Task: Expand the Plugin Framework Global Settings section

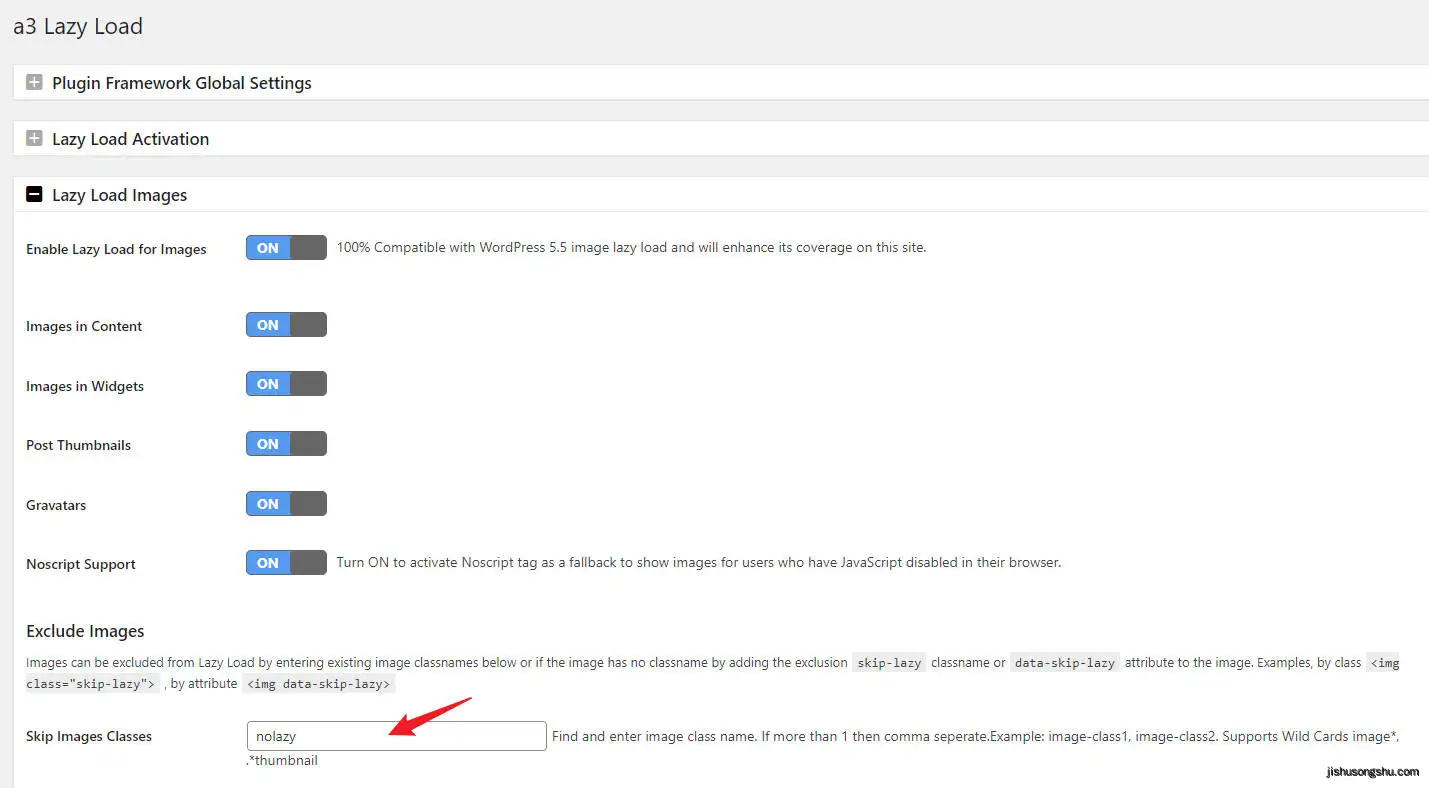Action: click(x=34, y=83)
